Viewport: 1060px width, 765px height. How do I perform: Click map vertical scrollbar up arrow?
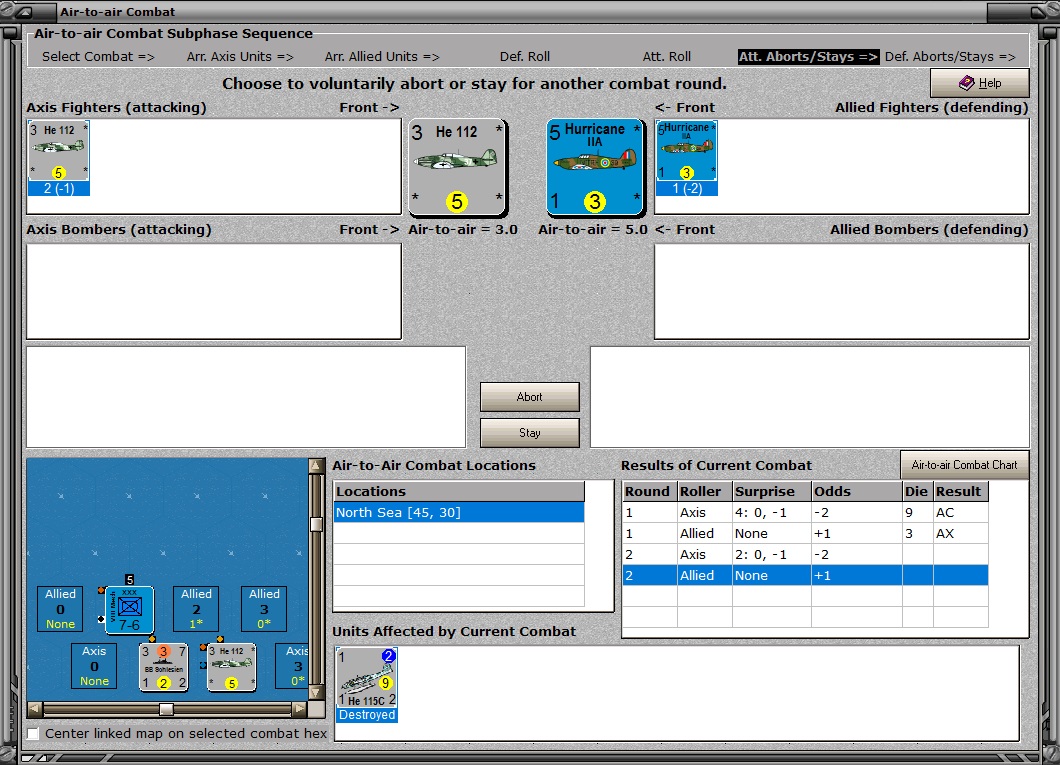tap(316, 466)
